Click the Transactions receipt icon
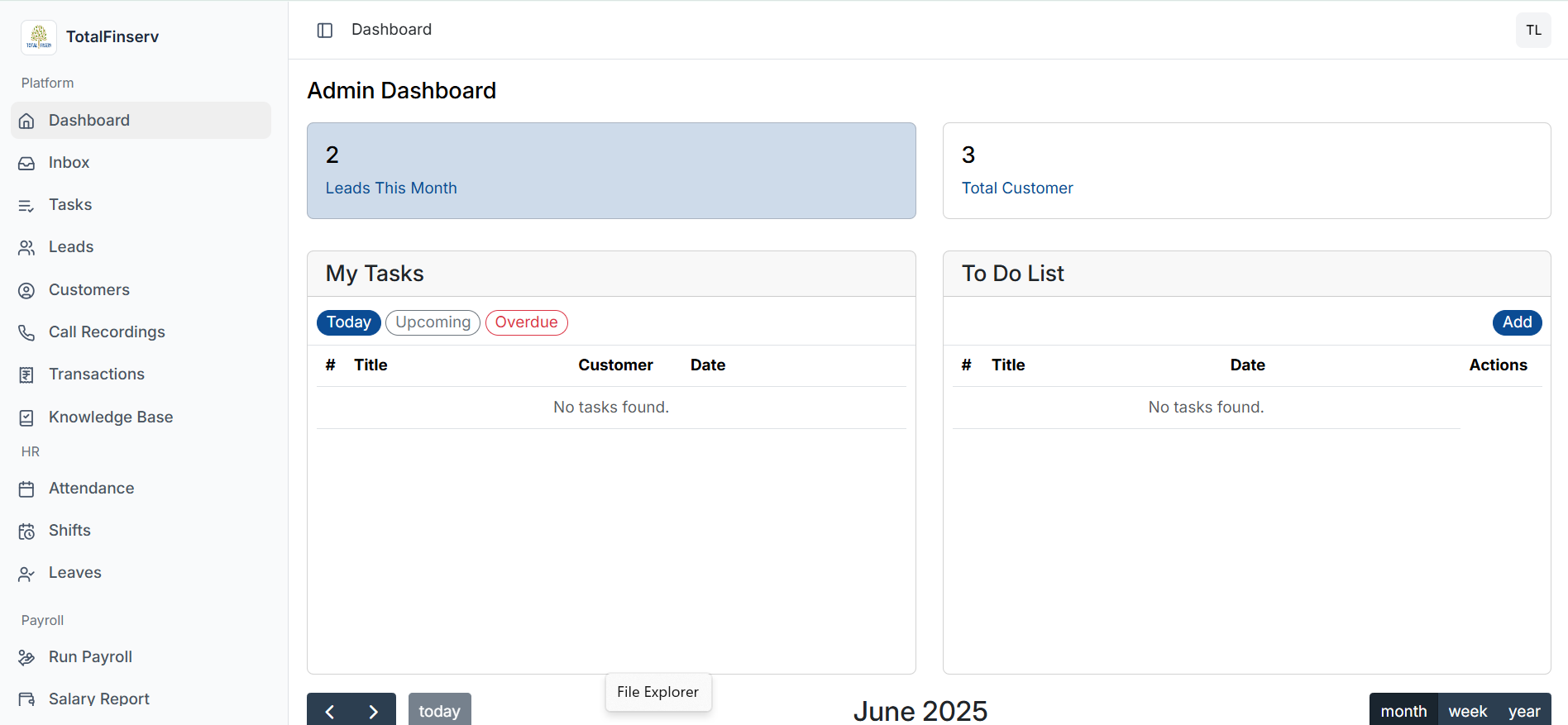Image resolution: width=1568 pixels, height=725 pixels. 26,375
